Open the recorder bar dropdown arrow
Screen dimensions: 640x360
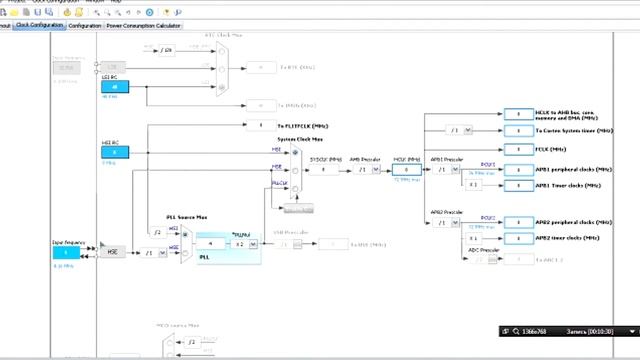tap(632, 331)
